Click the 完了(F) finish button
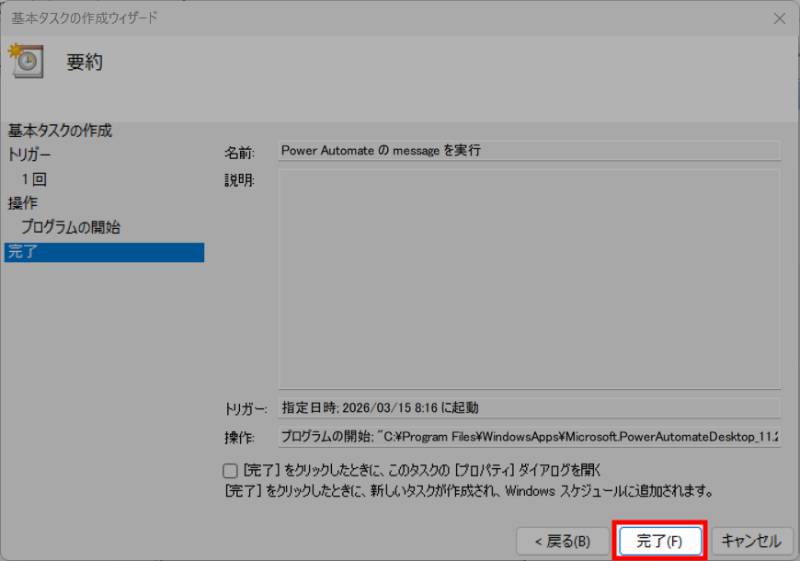The height and width of the screenshot is (561, 800). 660,541
